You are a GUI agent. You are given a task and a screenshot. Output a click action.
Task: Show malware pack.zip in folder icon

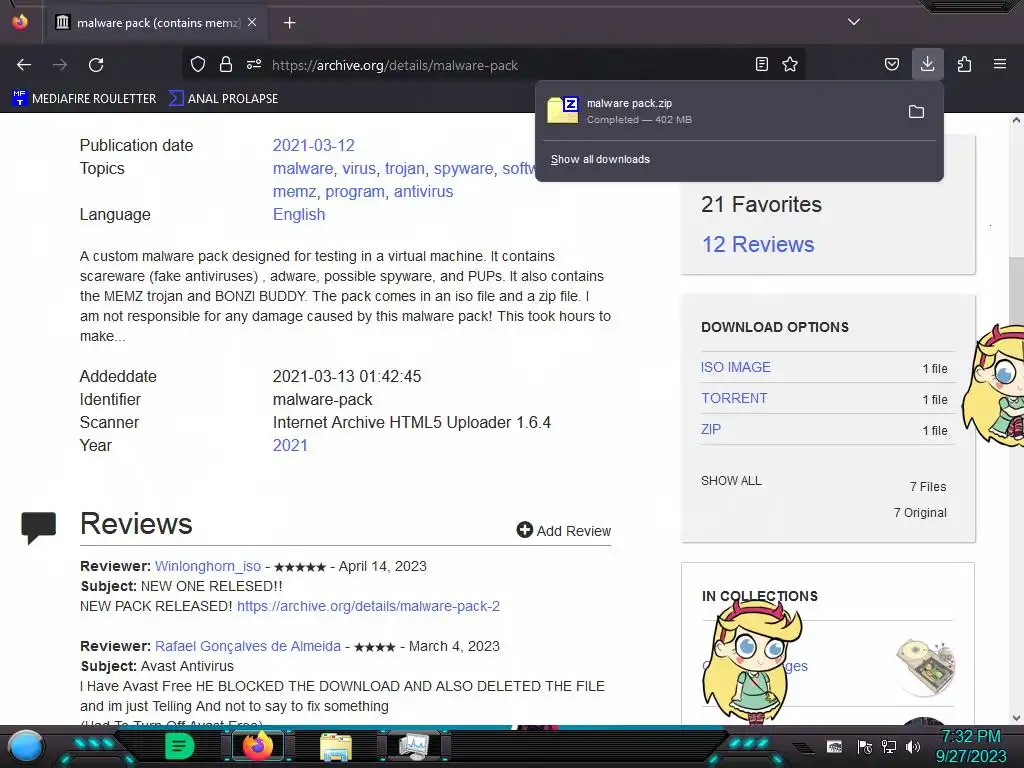click(916, 112)
